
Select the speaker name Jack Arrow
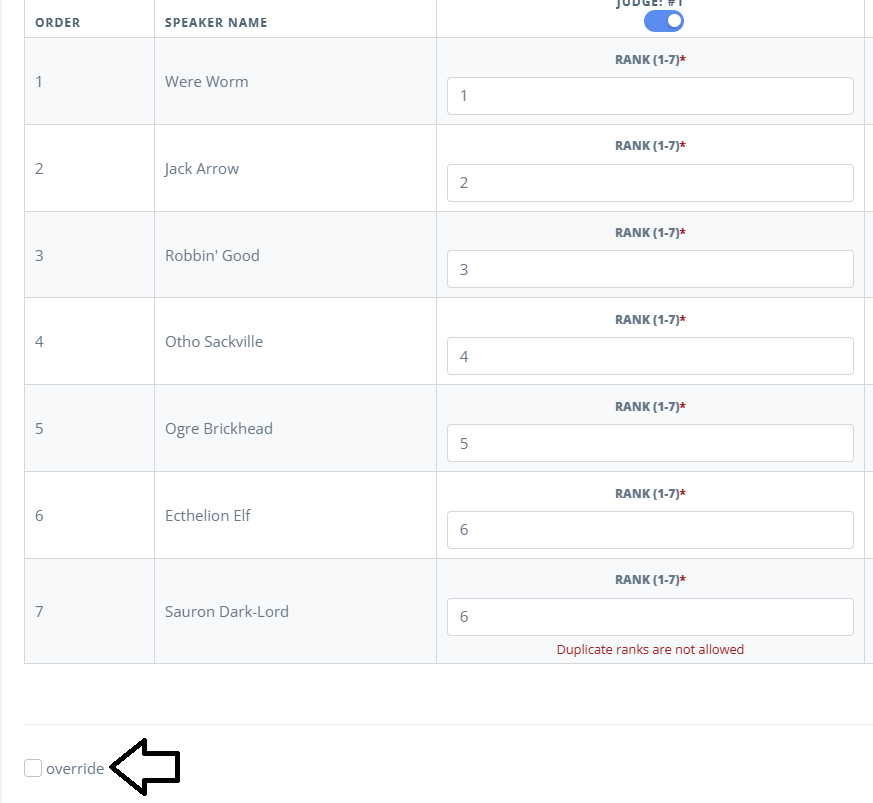click(x=202, y=169)
